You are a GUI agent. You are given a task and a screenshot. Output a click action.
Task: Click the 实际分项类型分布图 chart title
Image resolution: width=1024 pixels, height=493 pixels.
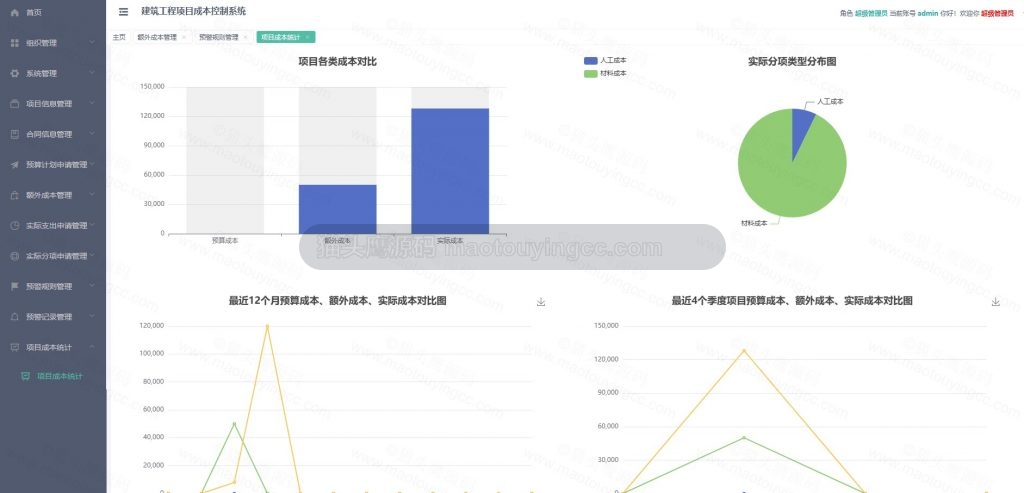792,61
